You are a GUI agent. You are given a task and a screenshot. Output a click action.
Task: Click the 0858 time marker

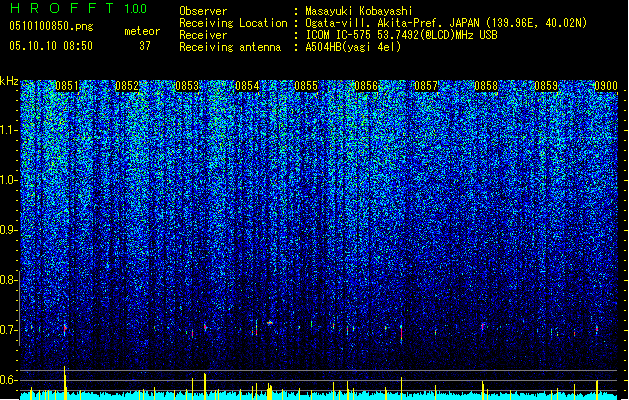[x=486, y=86]
